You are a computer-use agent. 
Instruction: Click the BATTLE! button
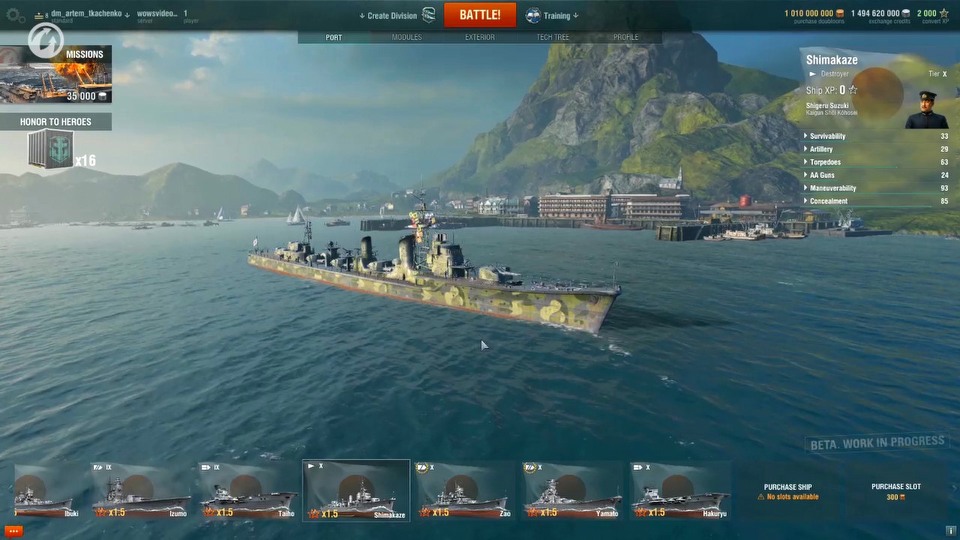pos(480,15)
